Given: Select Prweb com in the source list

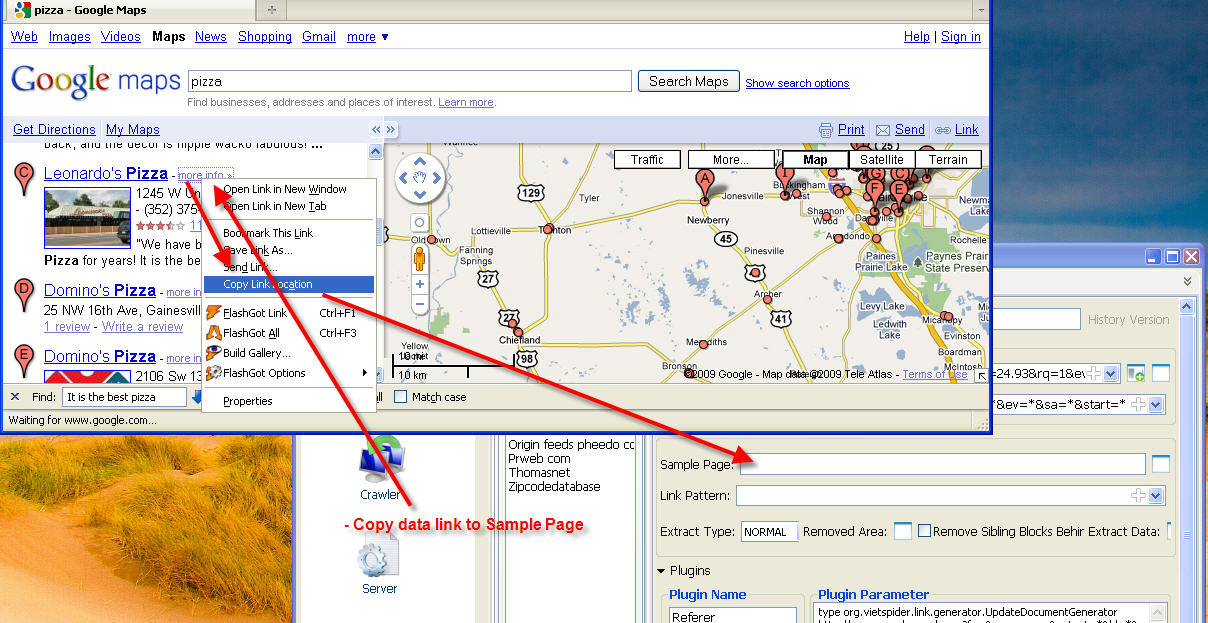Looking at the screenshot, I should [539, 459].
